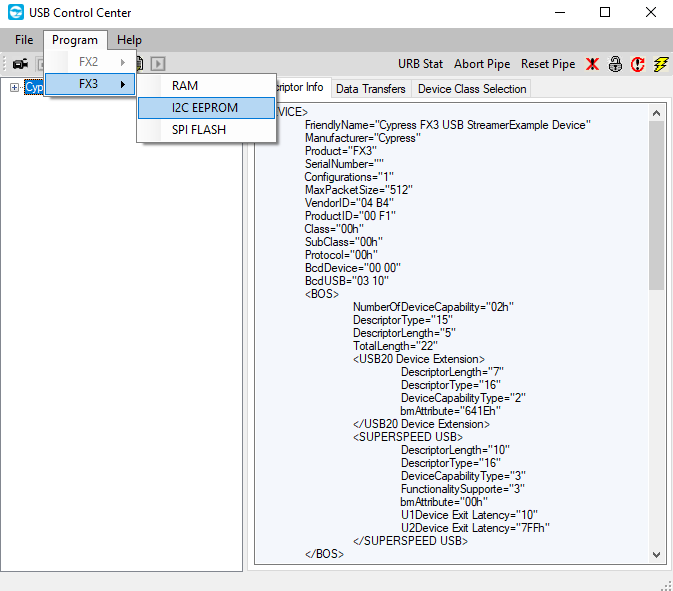Screen dimensions: 673x591
Task: Click the red X toolbar icon
Action: pyautogui.click(x=592, y=64)
